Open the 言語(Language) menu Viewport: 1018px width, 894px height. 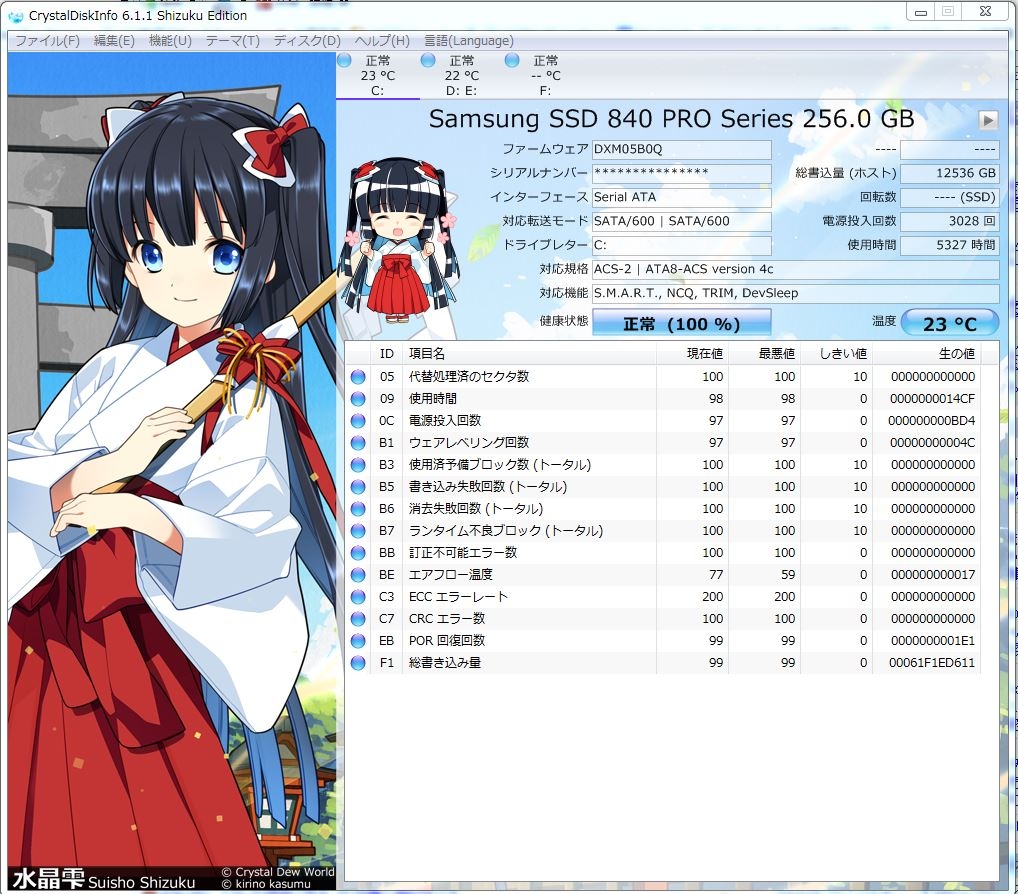(x=469, y=41)
